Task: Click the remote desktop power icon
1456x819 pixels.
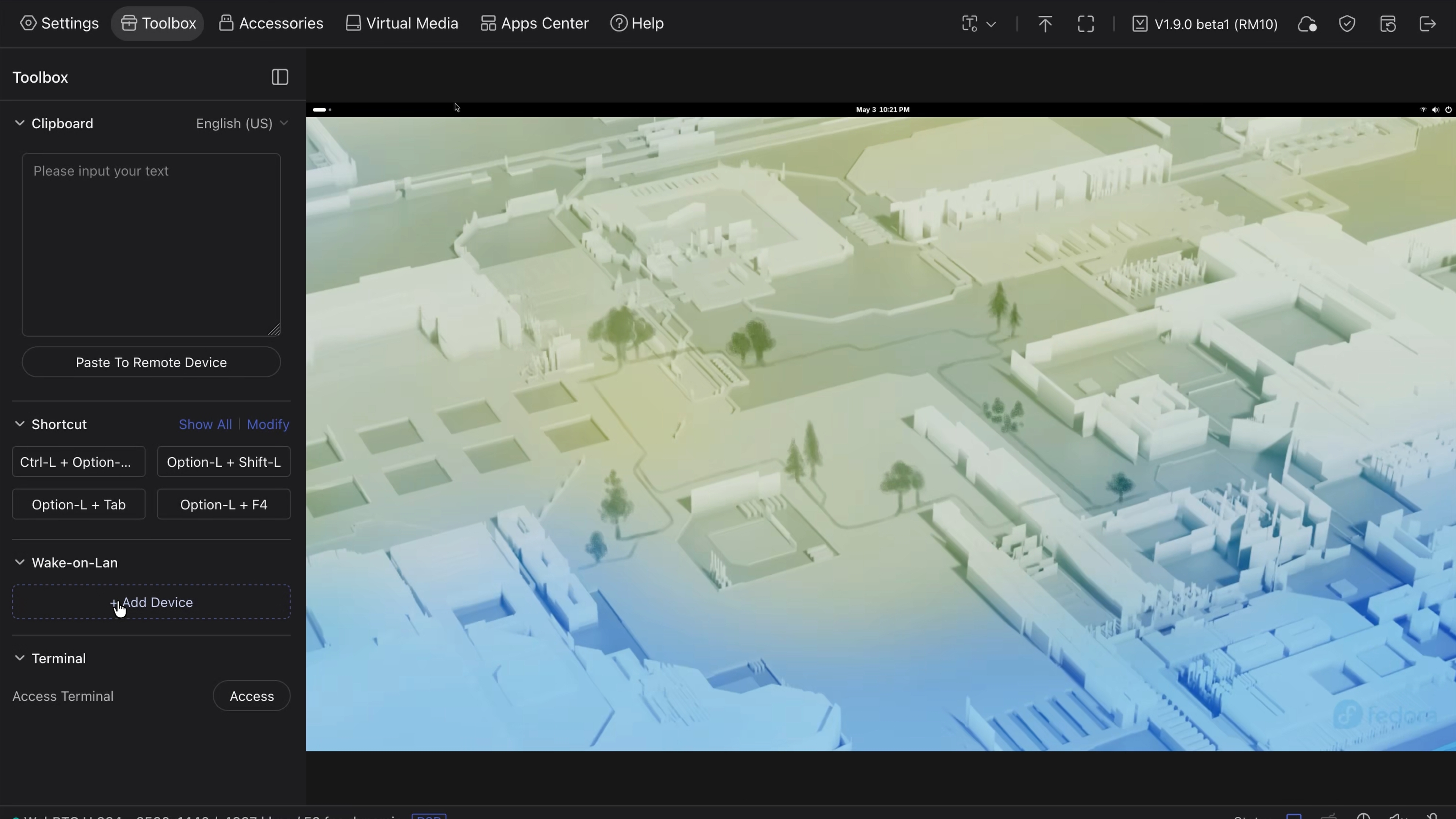Action: 1448,110
